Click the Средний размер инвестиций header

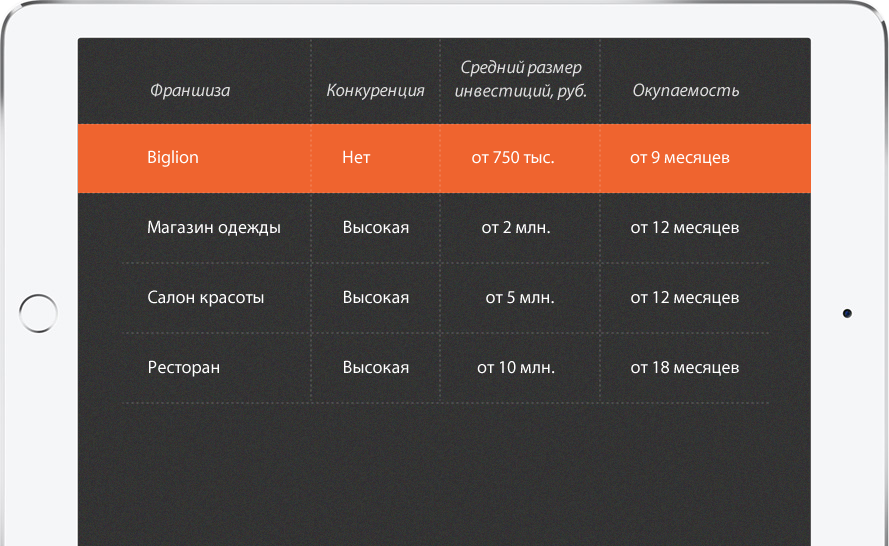[520, 79]
